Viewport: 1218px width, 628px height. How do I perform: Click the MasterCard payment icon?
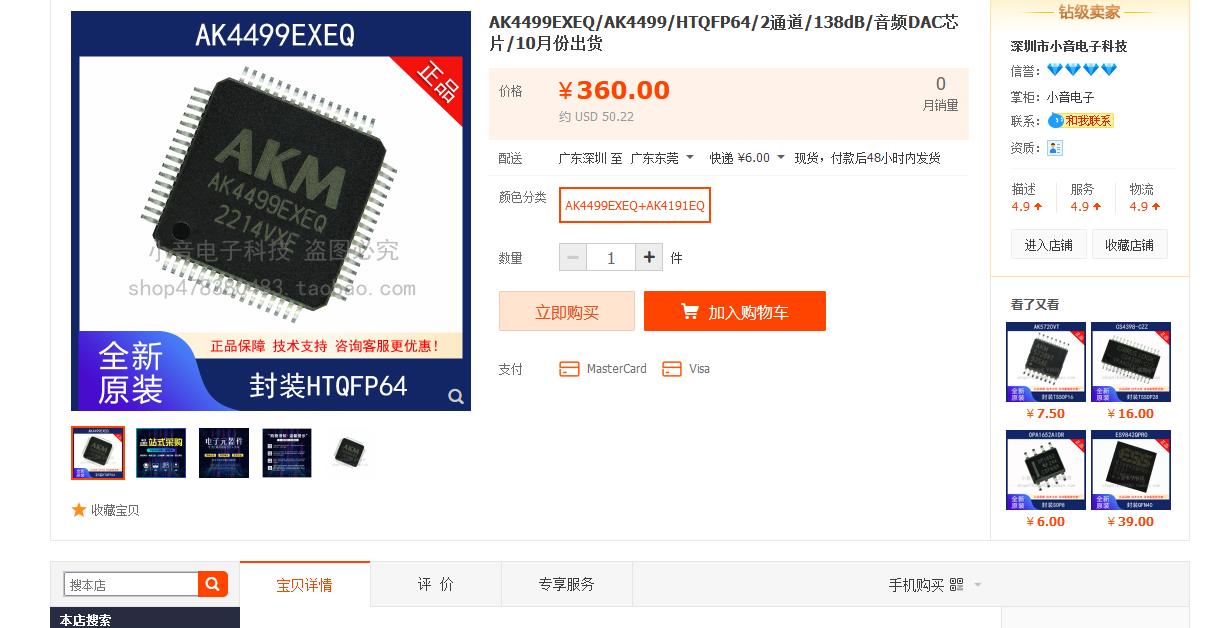pyautogui.click(x=569, y=369)
